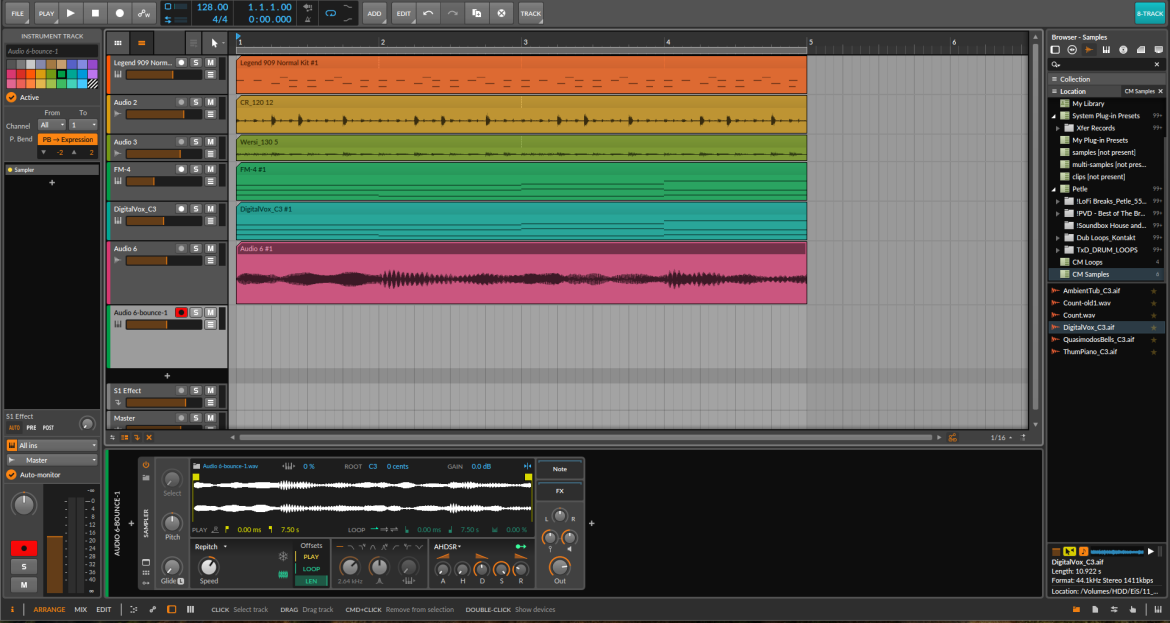Click the Audio 6-bounce-1.wav file name in sampler

231,466
